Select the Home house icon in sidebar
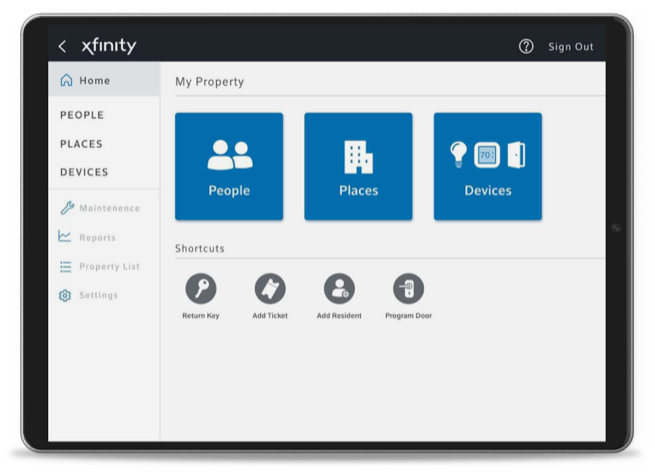 coord(66,80)
